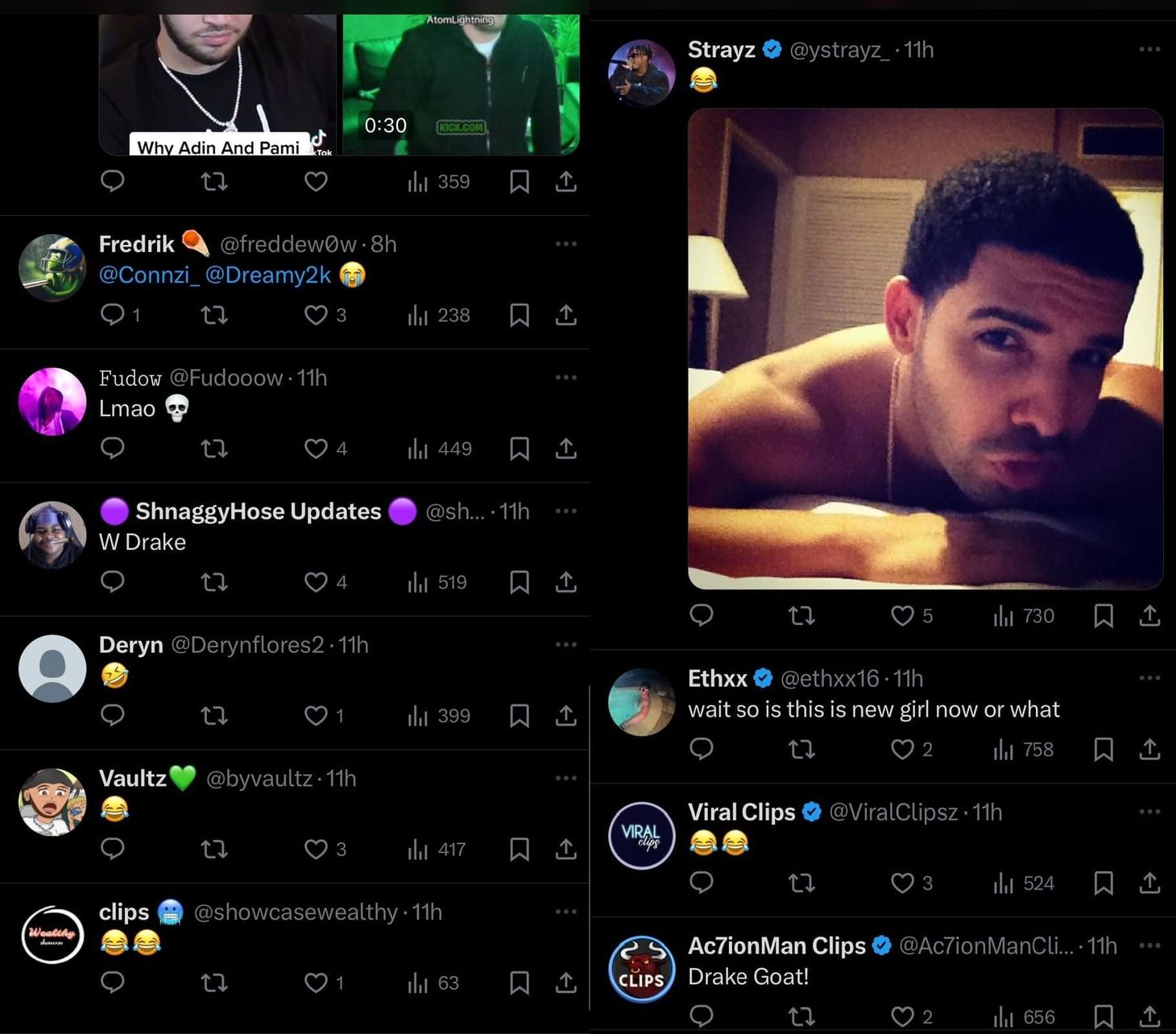Image resolution: width=1176 pixels, height=1034 pixels.
Task: Open the more options menu on Vaultz's reply
Action: pos(565,778)
